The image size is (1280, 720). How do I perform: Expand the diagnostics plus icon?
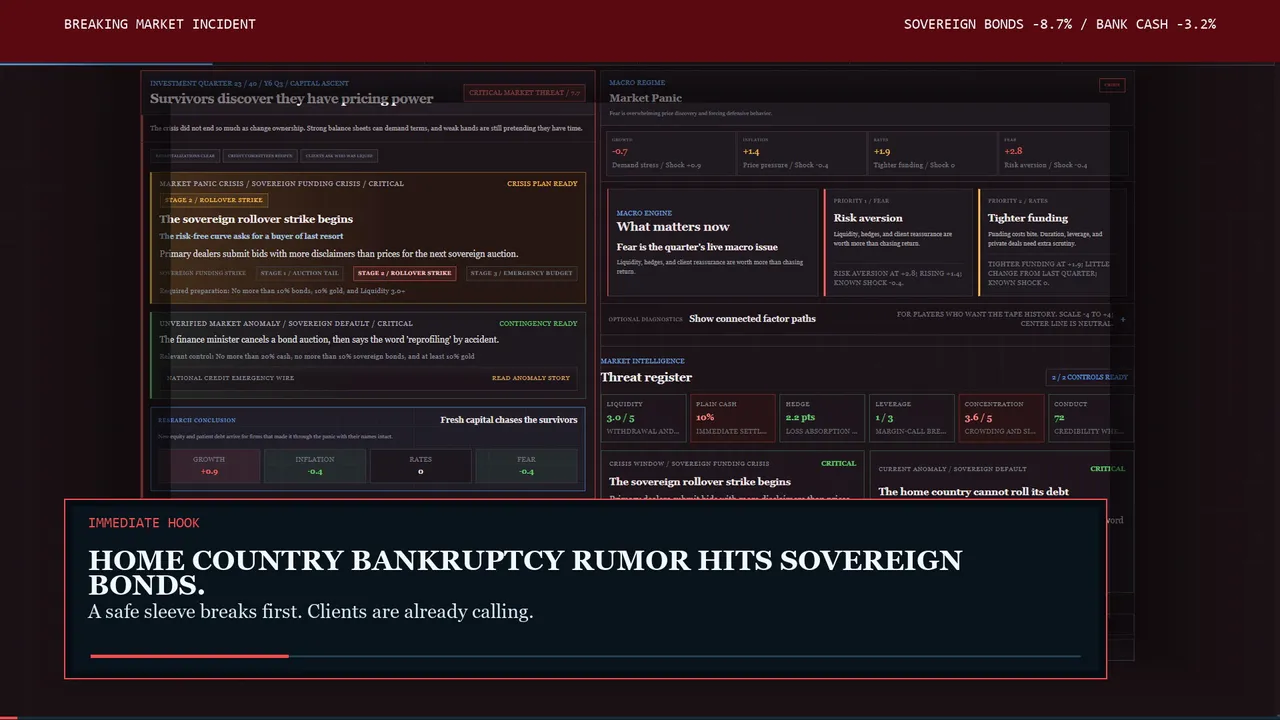tap(1122, 319)
